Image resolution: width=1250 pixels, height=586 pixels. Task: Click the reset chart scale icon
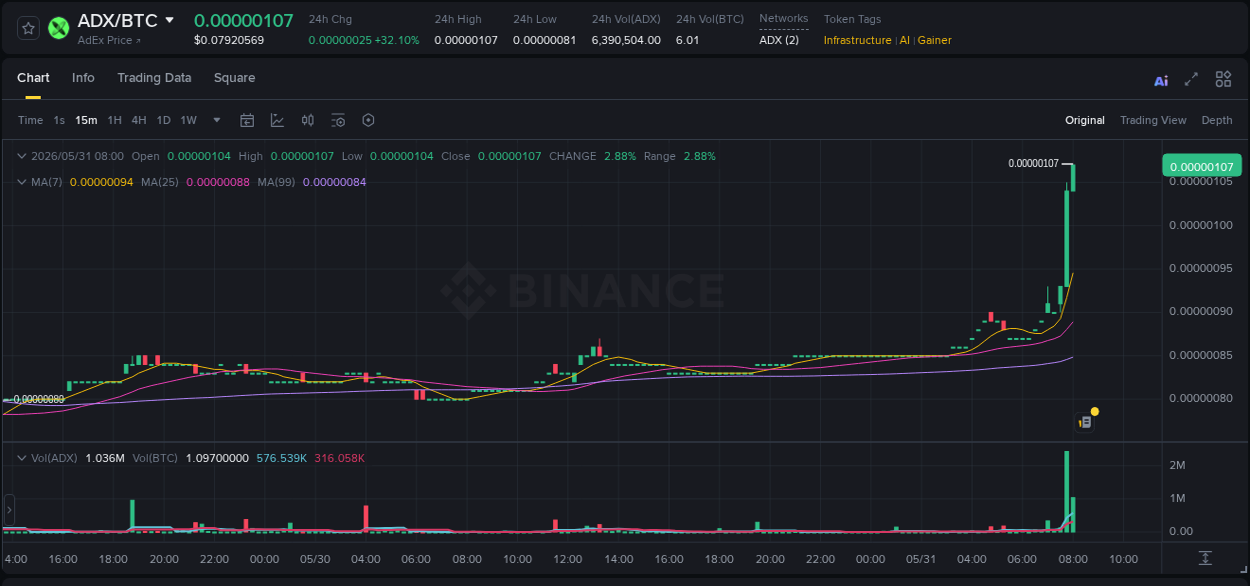pyautogui.click(x=1206, y=558)
